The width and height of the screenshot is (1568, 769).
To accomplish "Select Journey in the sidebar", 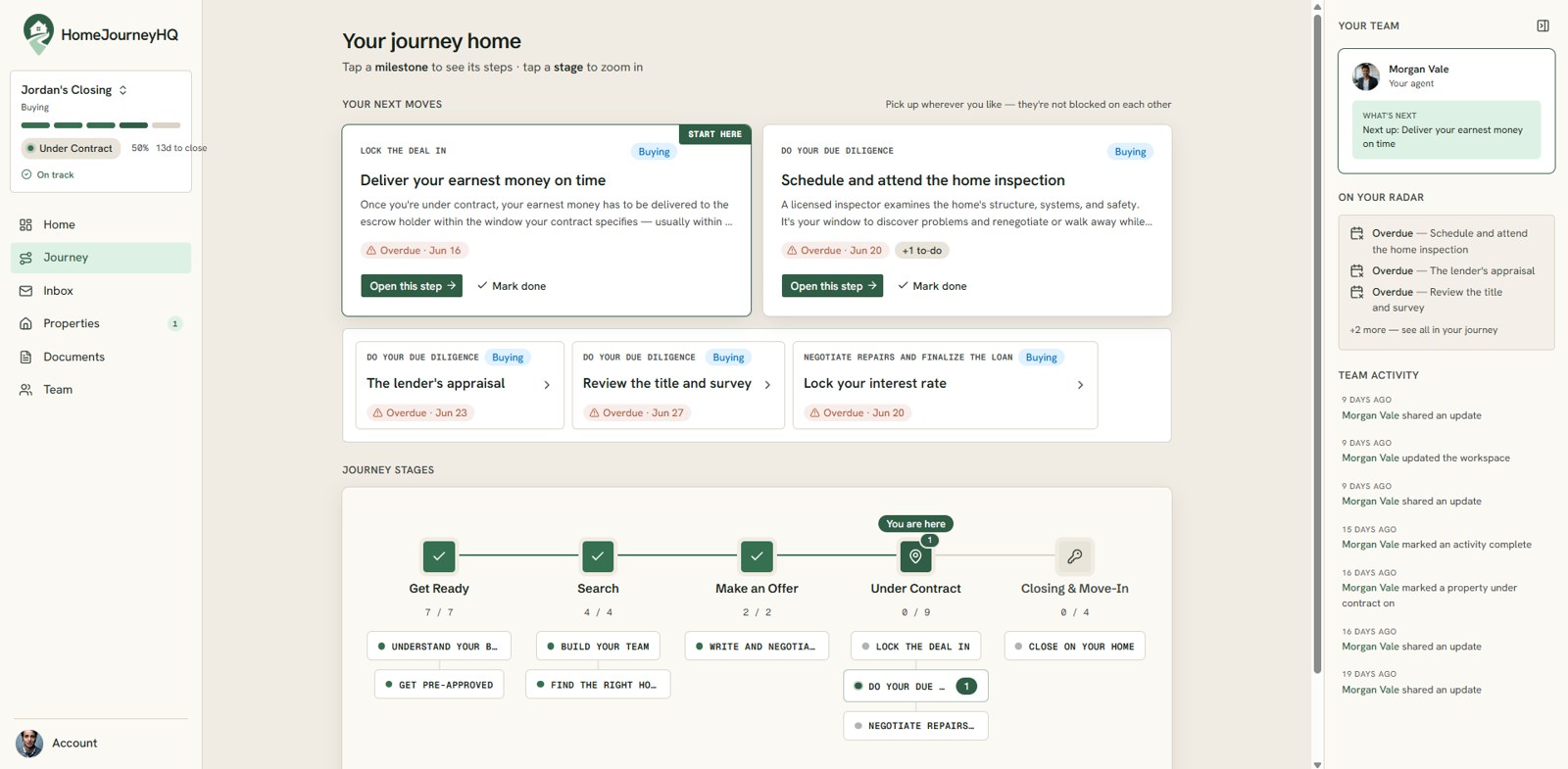I will [x=101, y=258].
